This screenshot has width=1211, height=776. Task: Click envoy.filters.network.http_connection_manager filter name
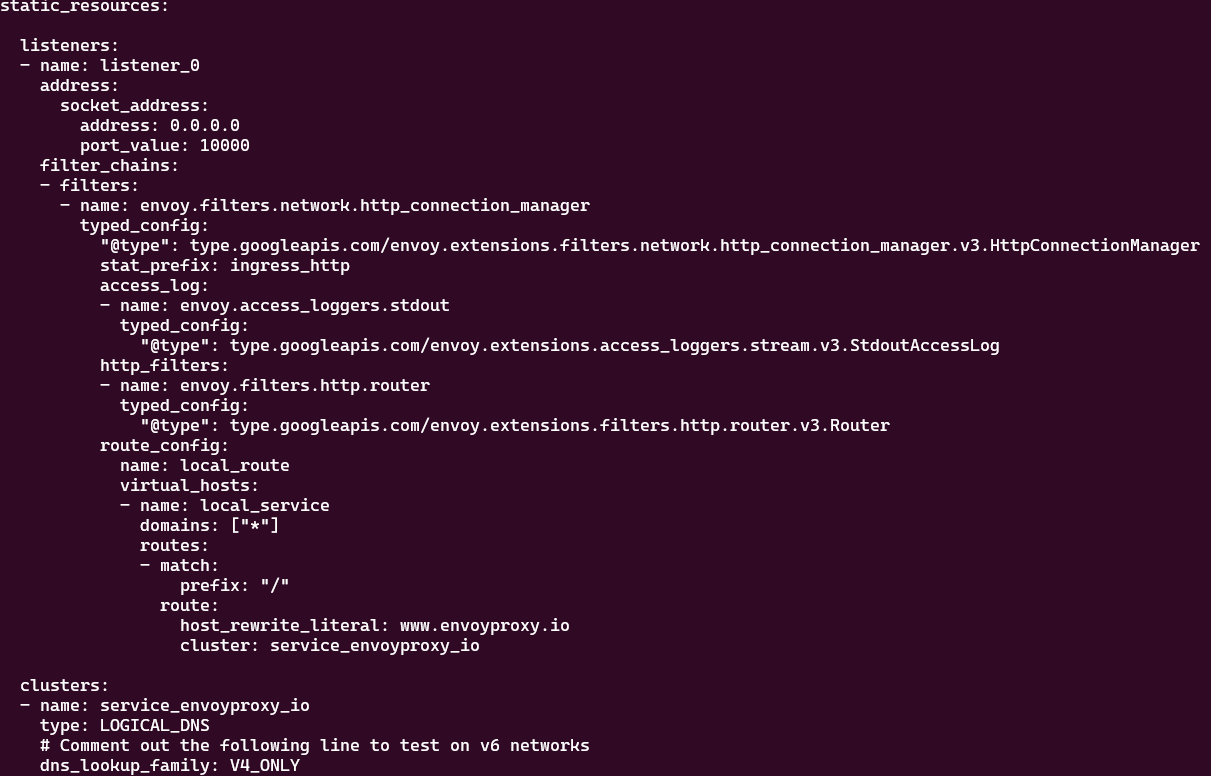[x=365, y=205]
